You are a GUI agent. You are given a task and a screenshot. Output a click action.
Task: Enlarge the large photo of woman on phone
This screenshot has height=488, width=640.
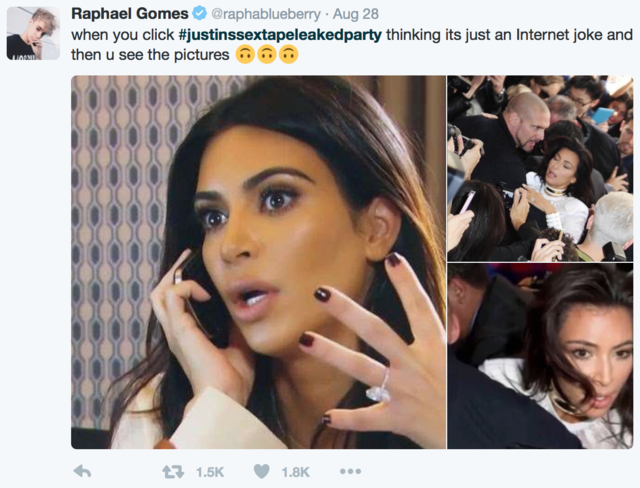pos(258,262)
